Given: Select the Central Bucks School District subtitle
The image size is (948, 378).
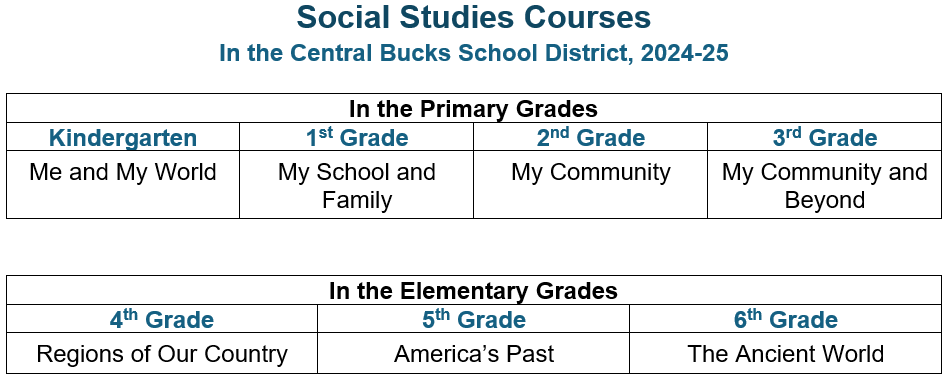Looking at the screenshot, I should pos(473,53).
